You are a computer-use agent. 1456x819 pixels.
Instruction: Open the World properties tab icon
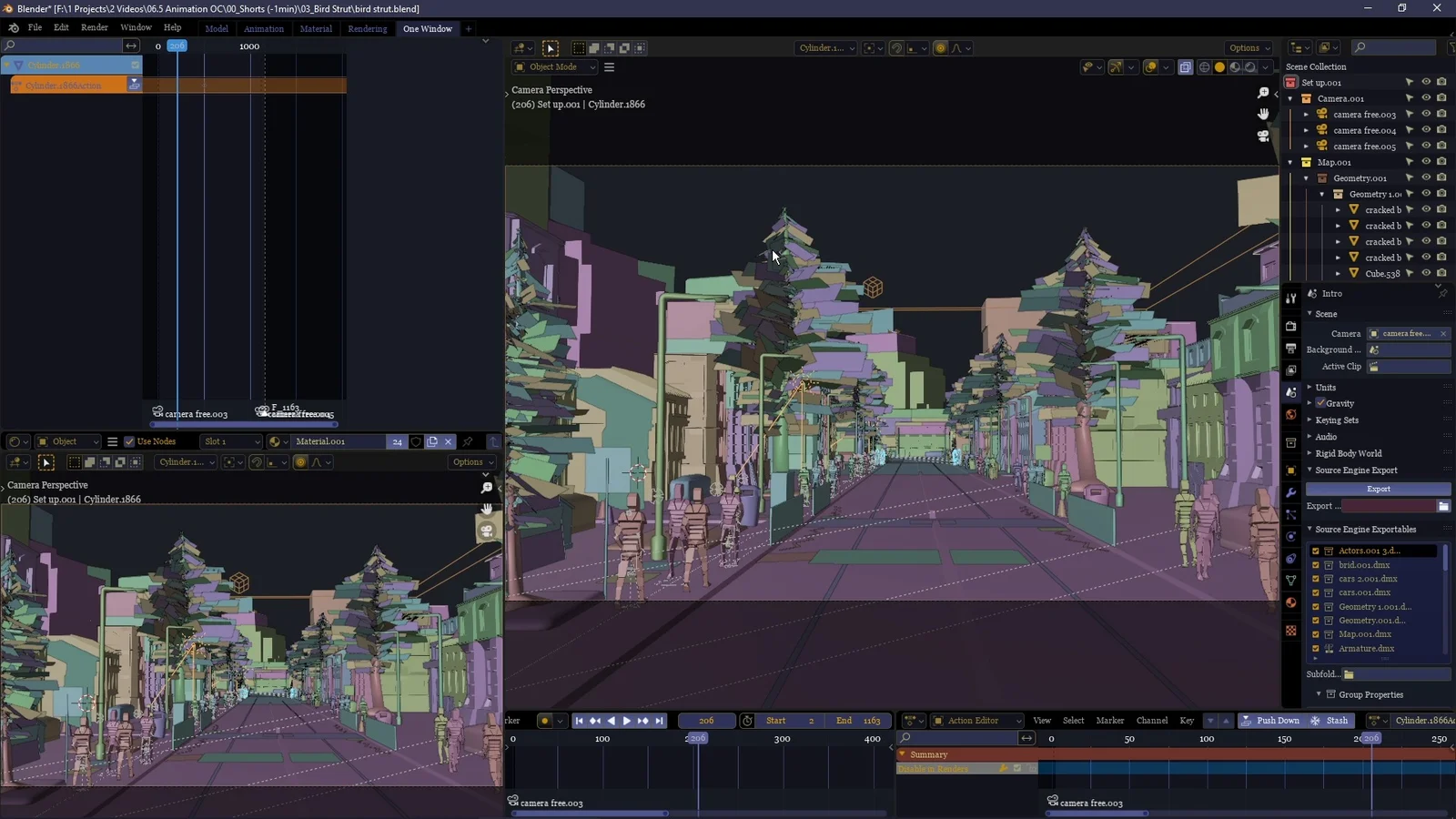[1290, 415]
